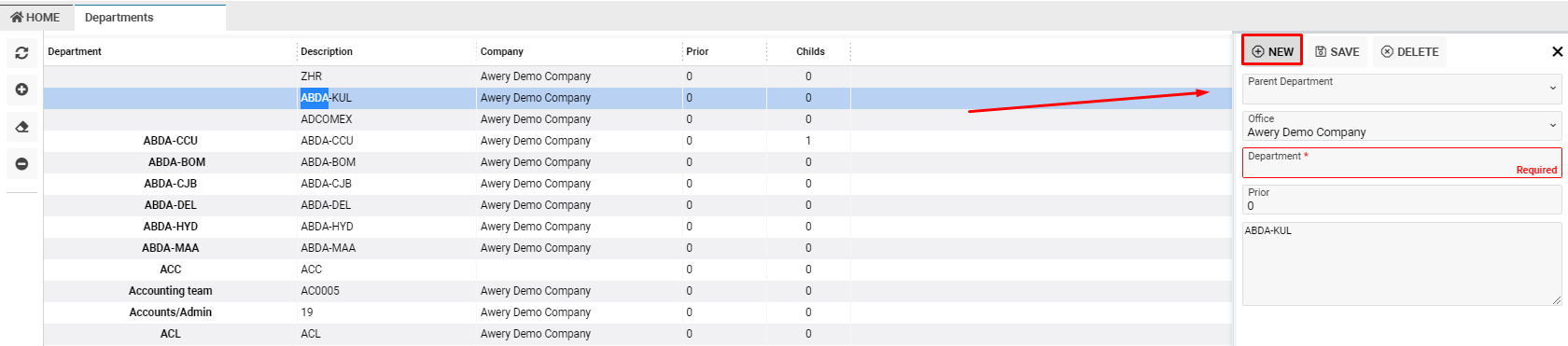
Task: Click the Childs column header
Action: click(x=810, y=51)
